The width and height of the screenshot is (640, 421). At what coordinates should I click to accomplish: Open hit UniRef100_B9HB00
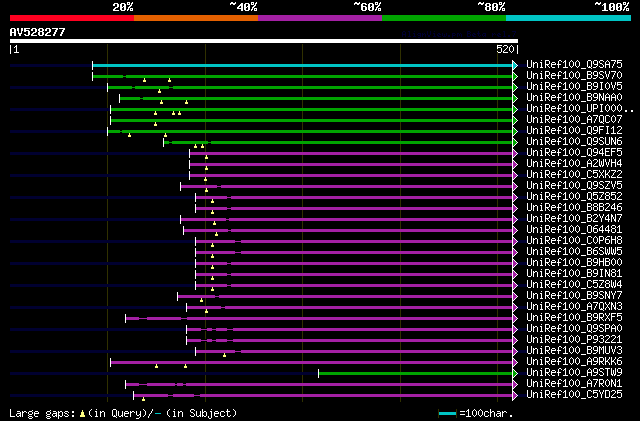pyautogui.click(x=574, y=263)
